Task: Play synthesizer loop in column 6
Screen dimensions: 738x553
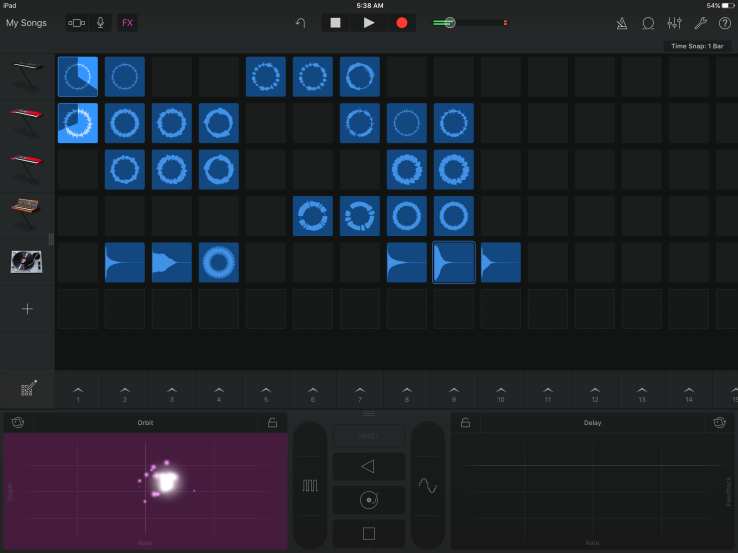Action: 313,216
